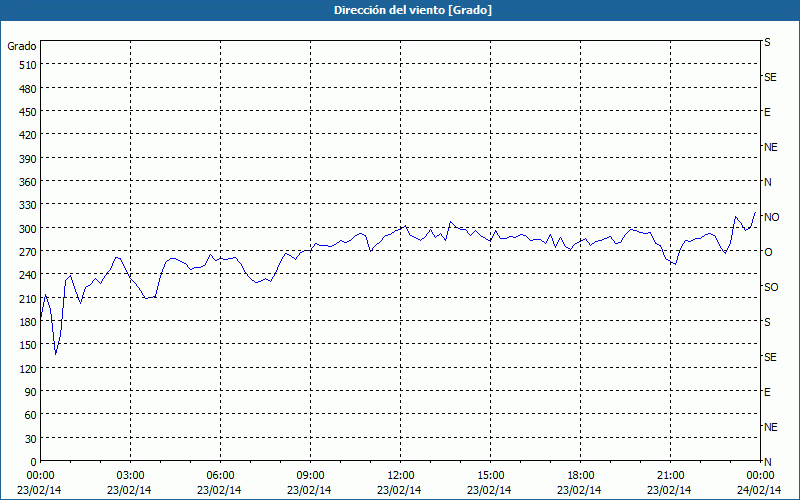800x500 pixels.
Task: Select the 30 y-axis value
Action: click(x=31, y=439)
